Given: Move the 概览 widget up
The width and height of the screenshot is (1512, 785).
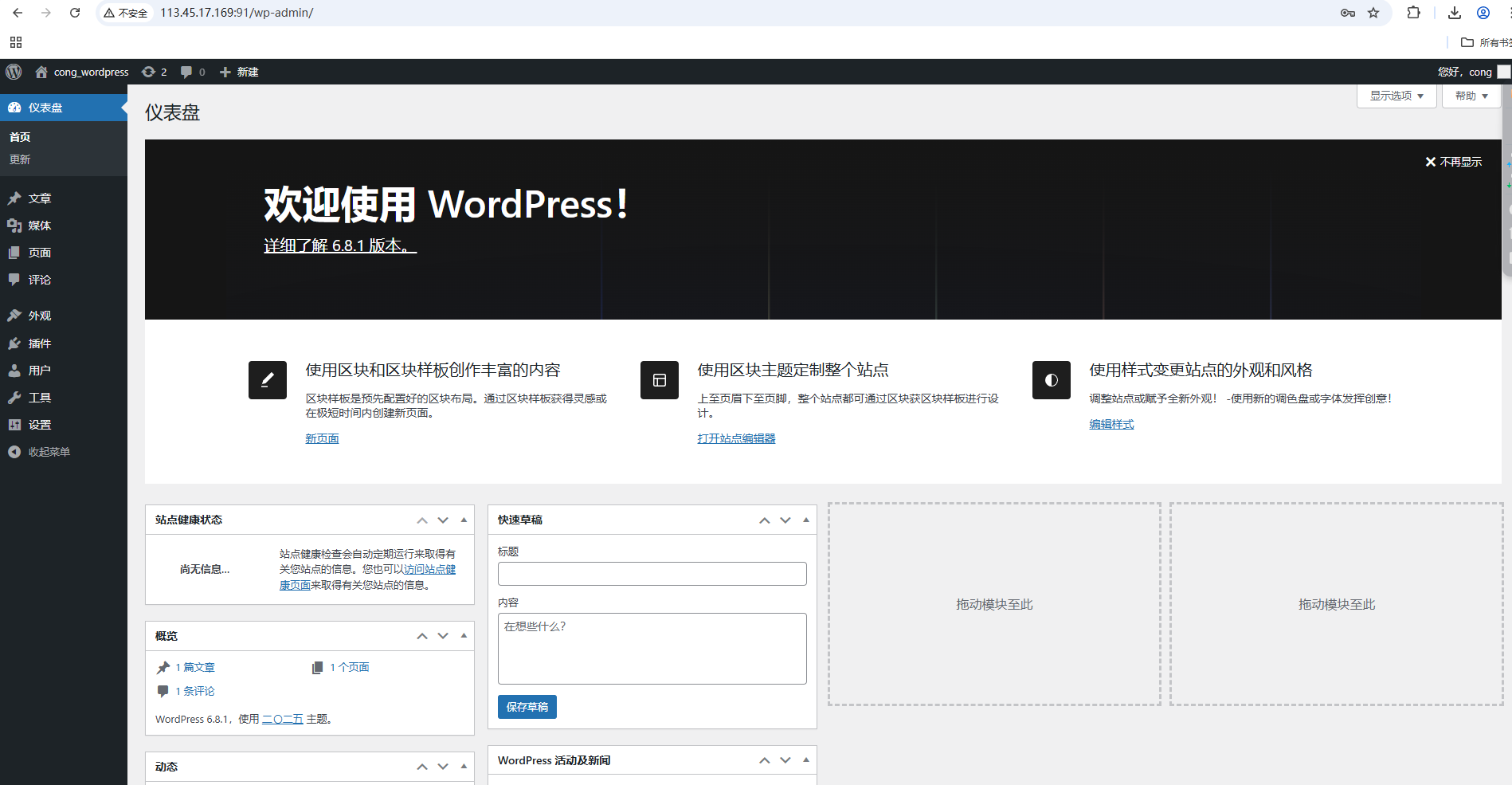Looking at the screenshot, I should coord(422,636).
